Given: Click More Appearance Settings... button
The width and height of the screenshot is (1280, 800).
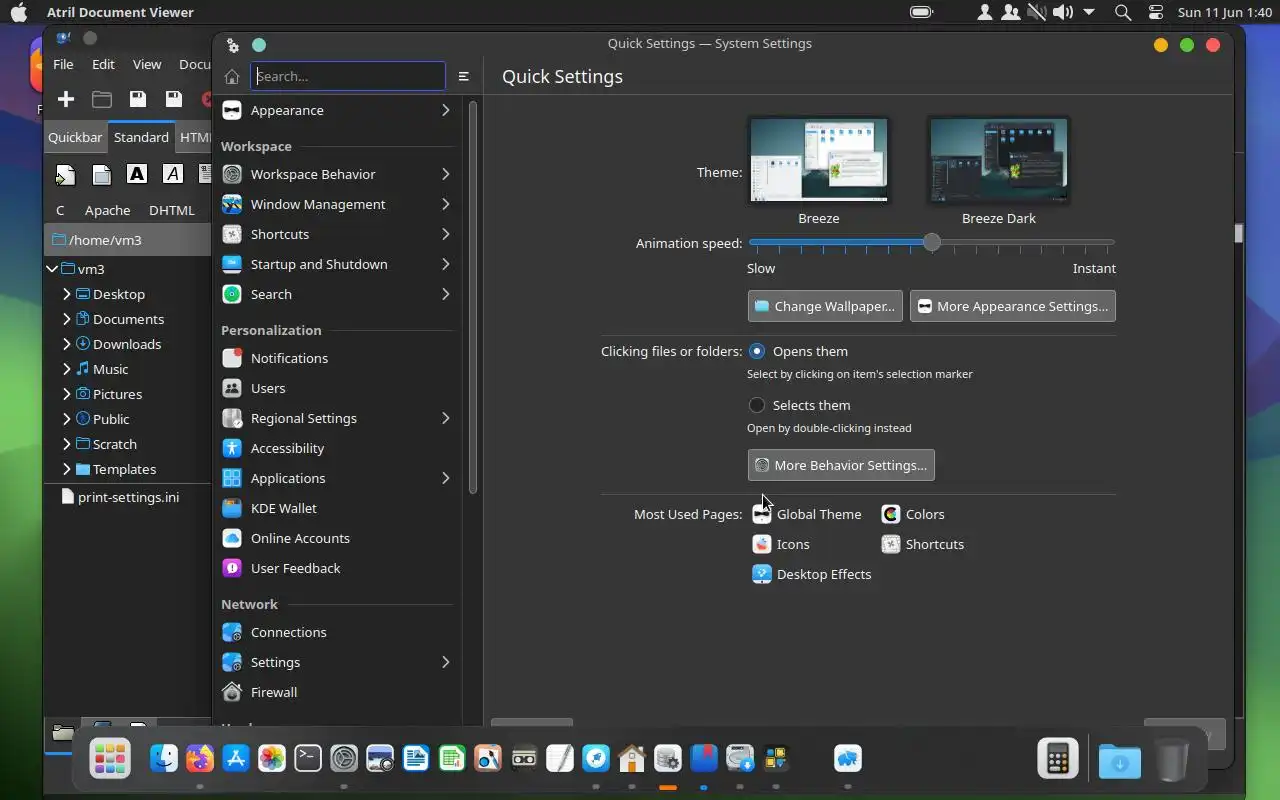Looking at the screenshot, I should click(1013, 306).
